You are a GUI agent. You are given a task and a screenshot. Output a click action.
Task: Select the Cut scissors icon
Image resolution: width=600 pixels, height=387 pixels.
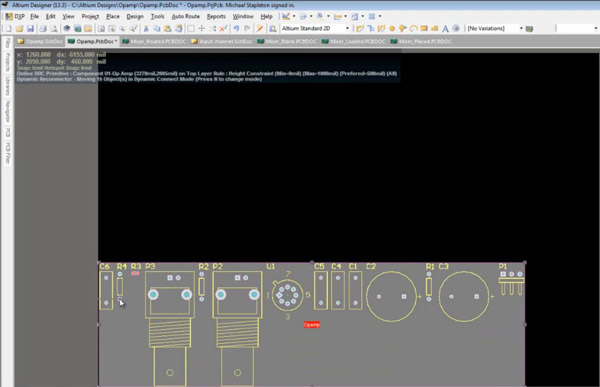coord(146,28)
